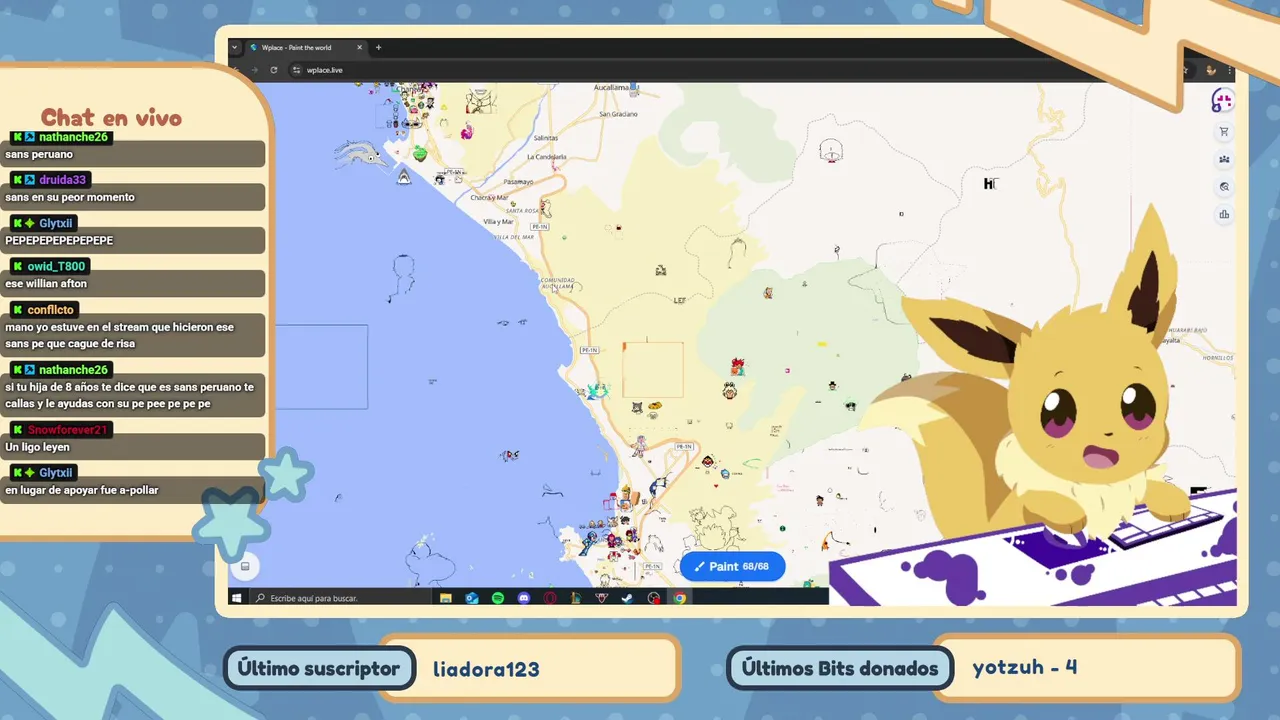This screenshot has height=720, width=1280.
Task: Click the 'Escribe aquí para buscar' search box
Action: (x=338, y=598)
